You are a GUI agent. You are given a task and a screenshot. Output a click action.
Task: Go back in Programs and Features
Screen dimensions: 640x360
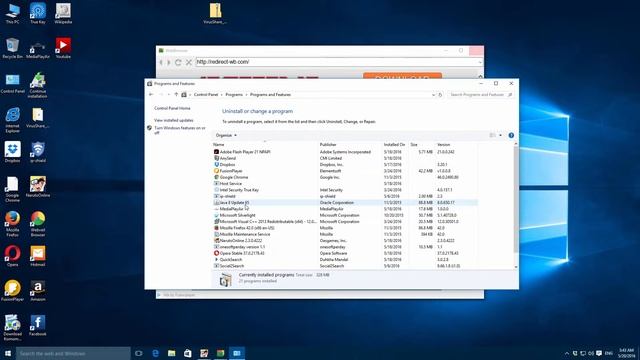151,95
